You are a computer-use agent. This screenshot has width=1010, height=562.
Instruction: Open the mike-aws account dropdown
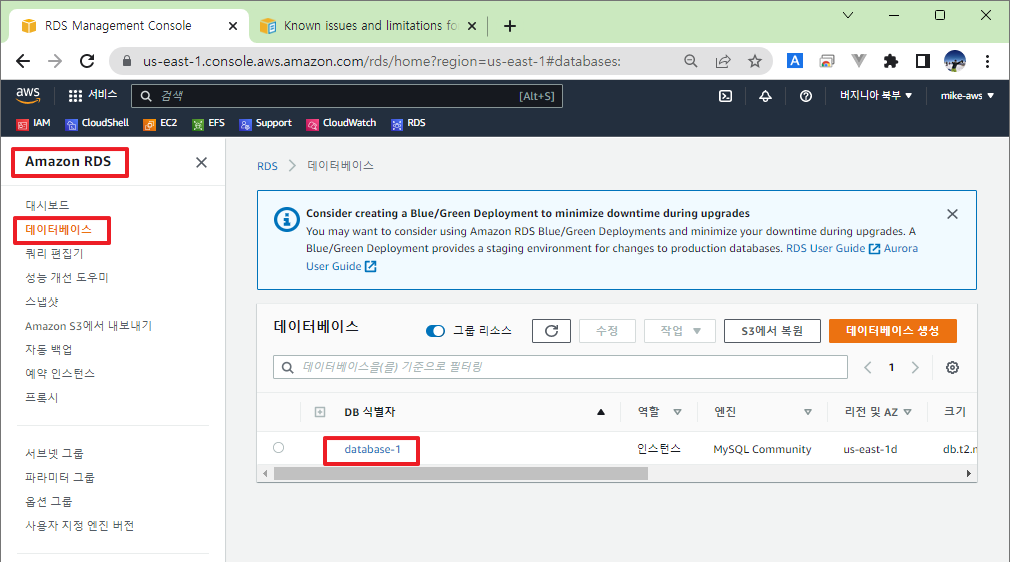[967, 95]
